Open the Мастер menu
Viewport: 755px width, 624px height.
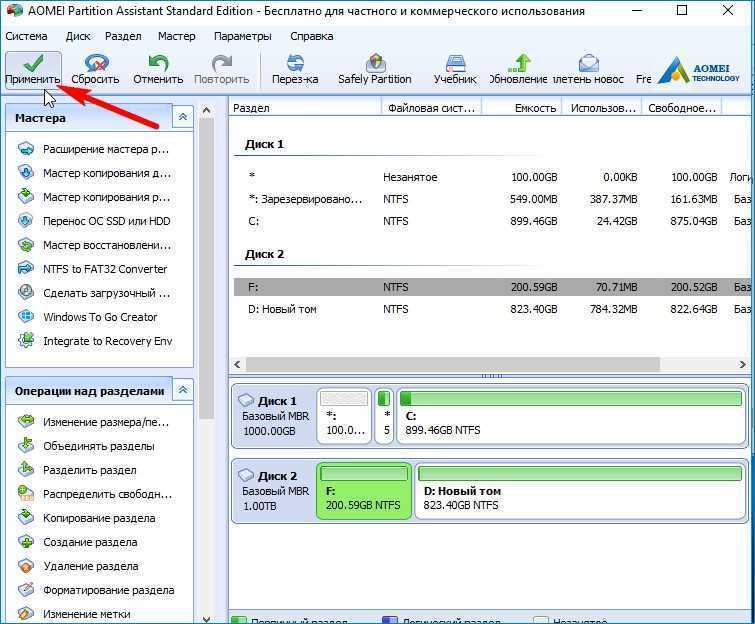click(177, 36)
